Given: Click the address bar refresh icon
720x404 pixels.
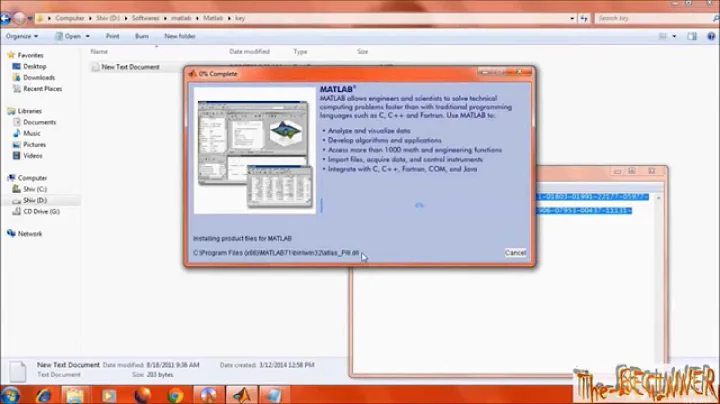Looking at the screenshot, I should [584, 18].
